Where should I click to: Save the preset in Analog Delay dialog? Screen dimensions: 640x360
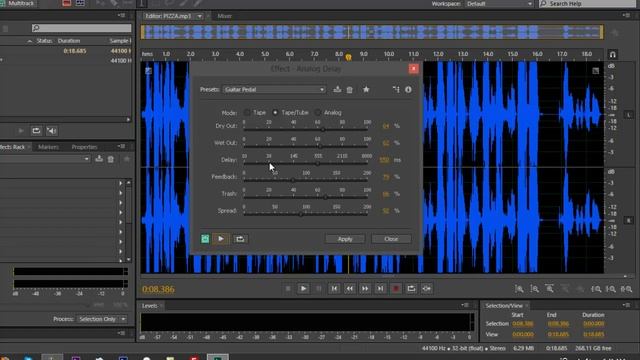(x=337, y=89)
